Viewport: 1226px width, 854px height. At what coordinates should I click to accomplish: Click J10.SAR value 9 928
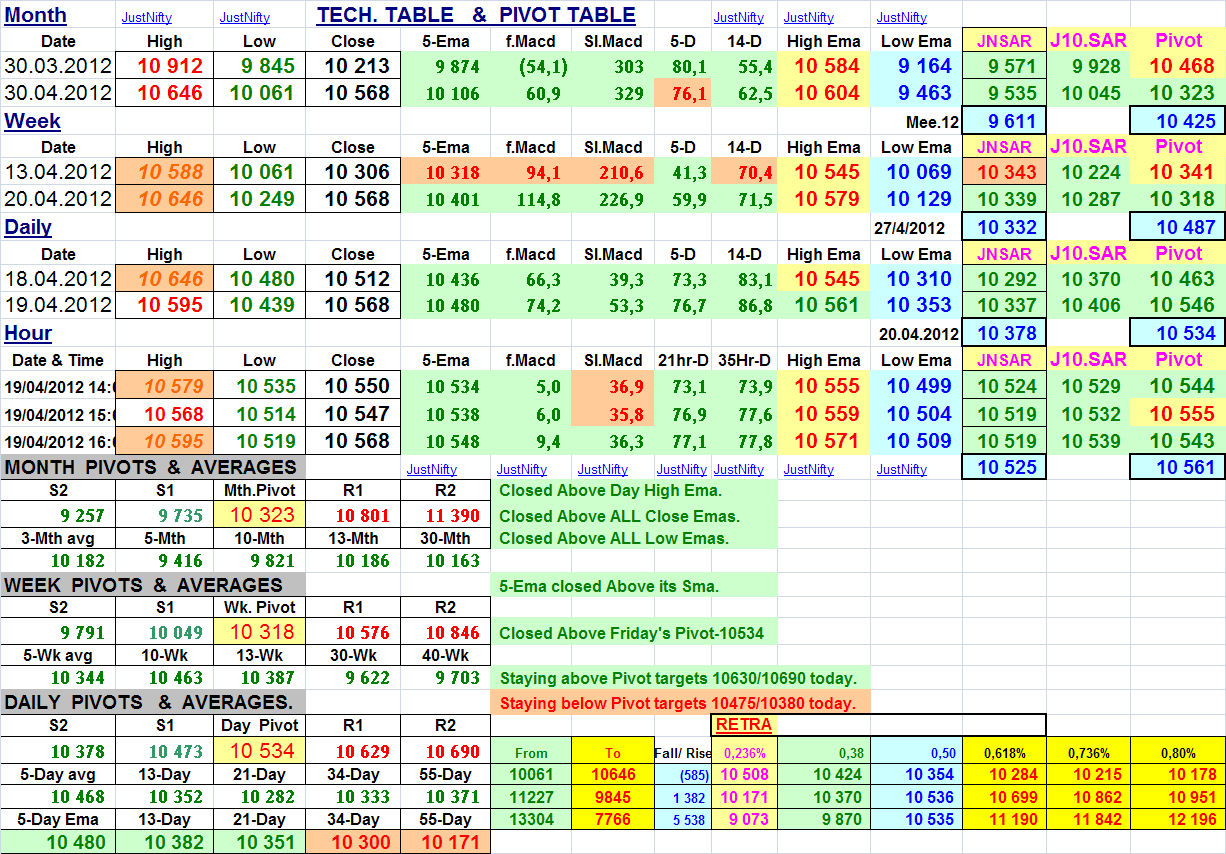[x=1088, y=67]
